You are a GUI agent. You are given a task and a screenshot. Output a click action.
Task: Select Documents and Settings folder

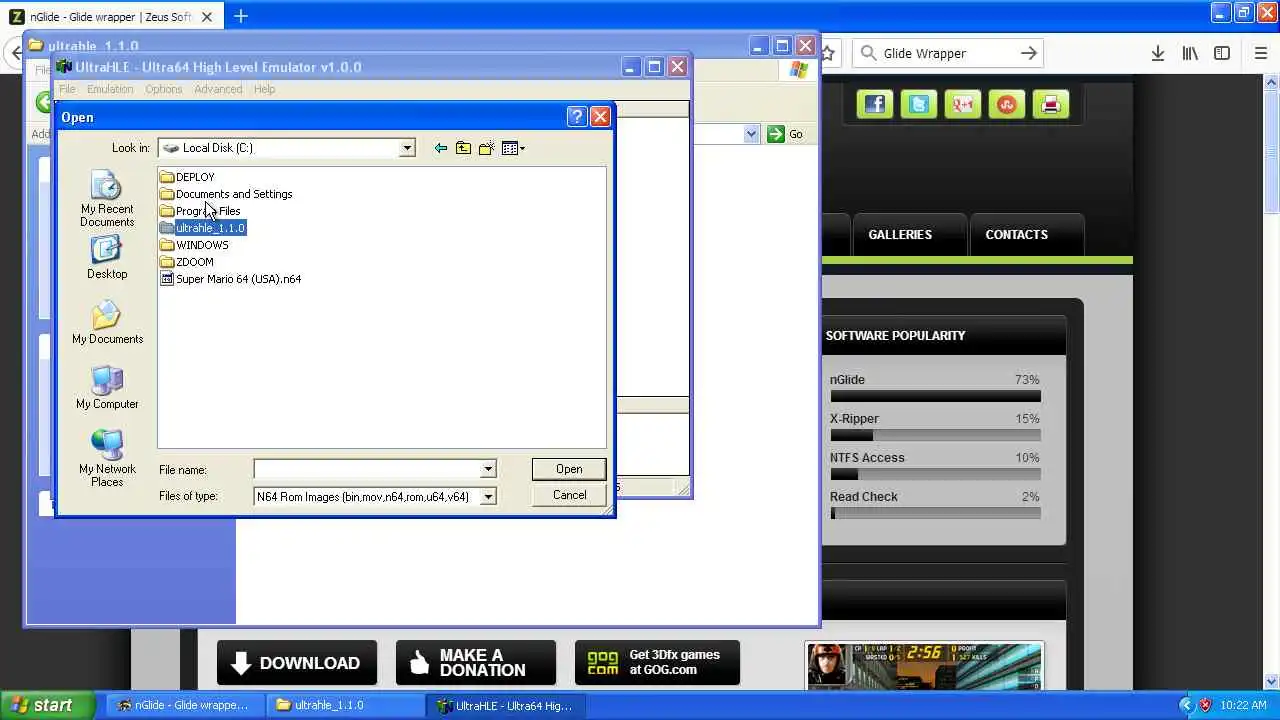pos(226,194)
